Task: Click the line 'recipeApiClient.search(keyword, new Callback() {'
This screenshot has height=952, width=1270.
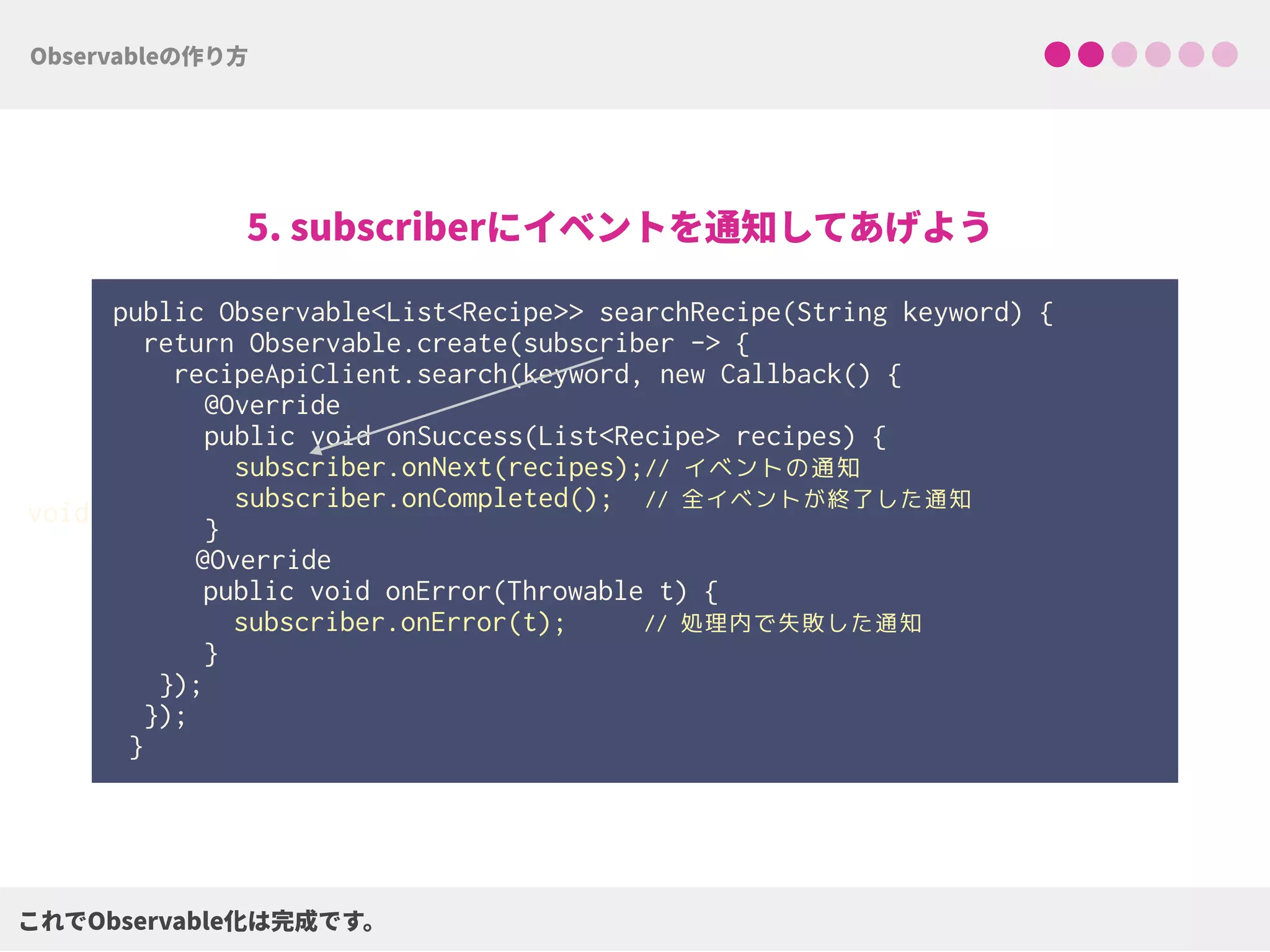Action: click(537, 374)
